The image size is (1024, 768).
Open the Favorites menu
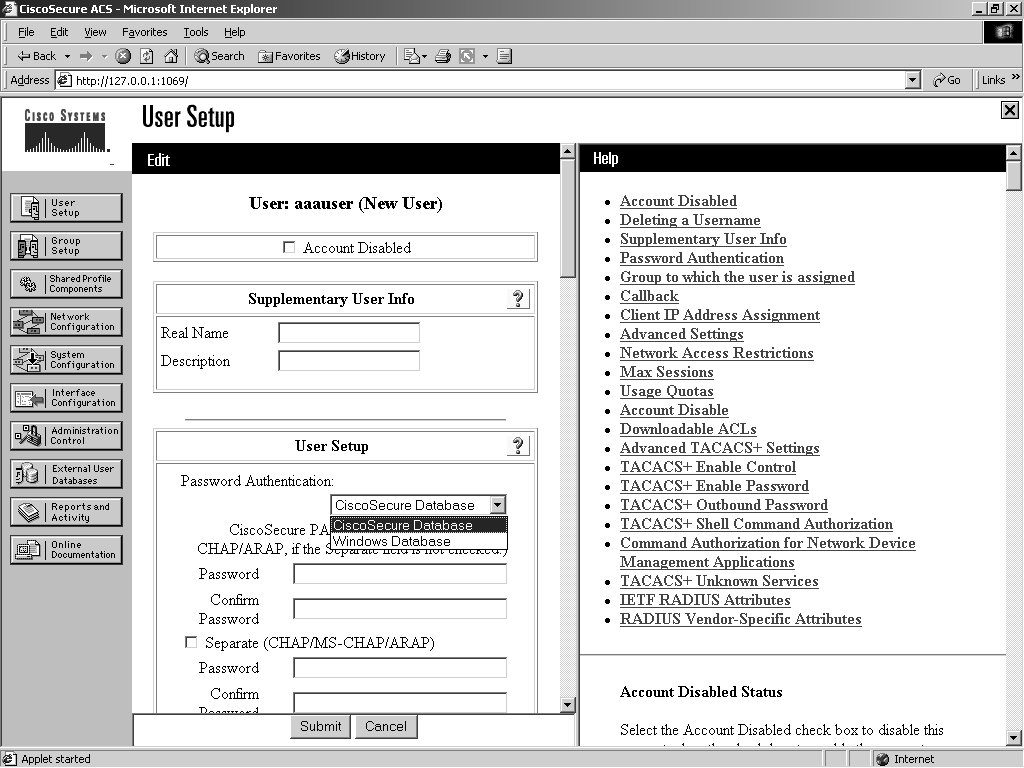(144, 32)
